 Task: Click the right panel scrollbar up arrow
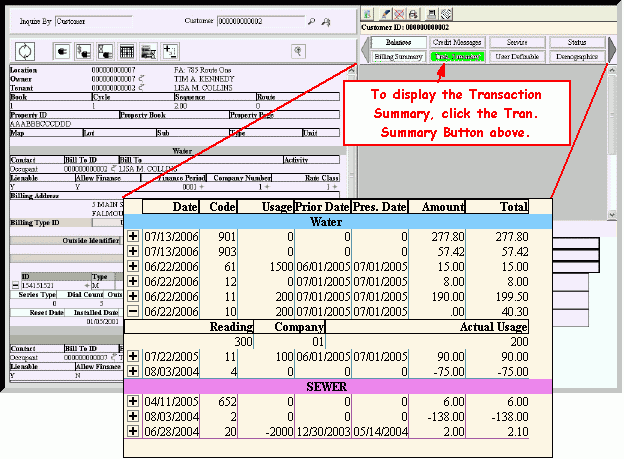point(612,70)
